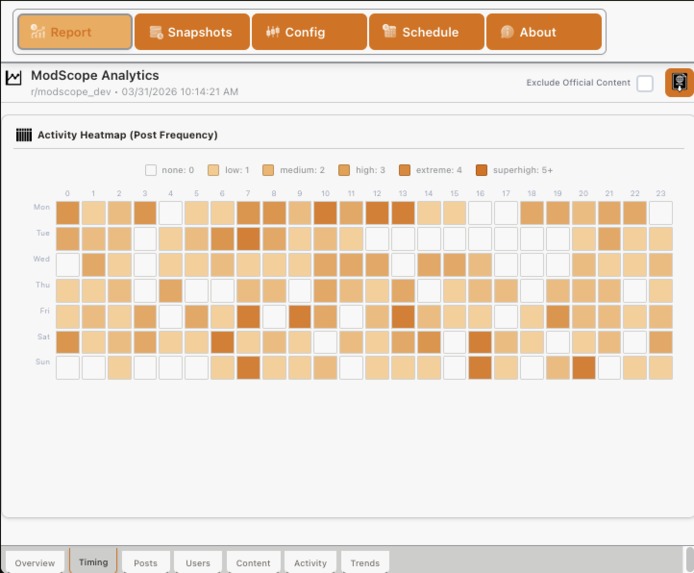Open the Snapshots tab
694x573 pixels.
tap(192, 32)
